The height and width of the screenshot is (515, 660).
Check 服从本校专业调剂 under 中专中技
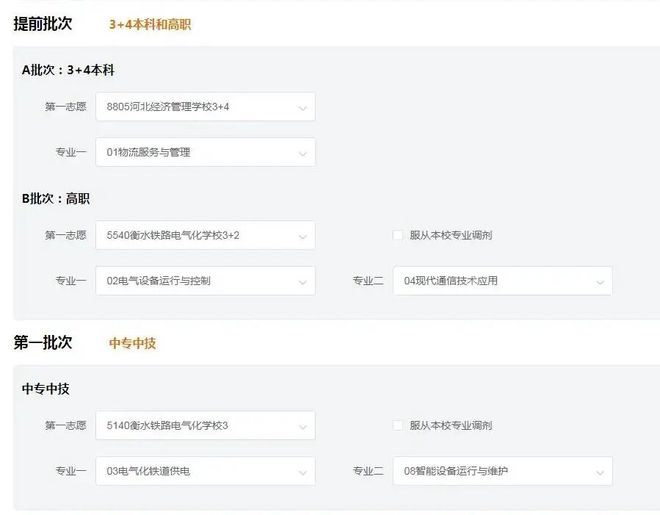397,425
